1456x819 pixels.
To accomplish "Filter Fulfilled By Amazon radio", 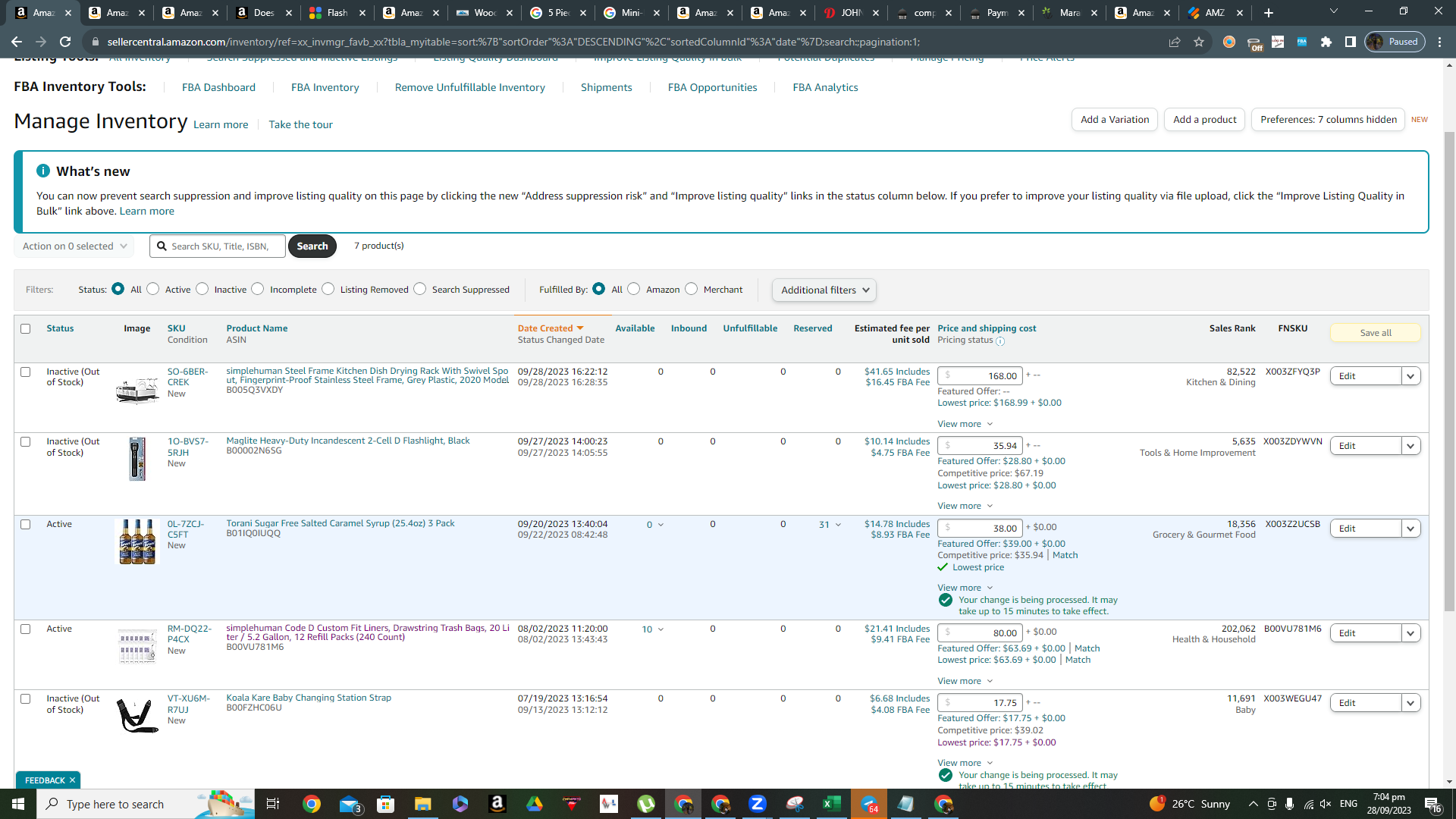I will pos(634,289).
